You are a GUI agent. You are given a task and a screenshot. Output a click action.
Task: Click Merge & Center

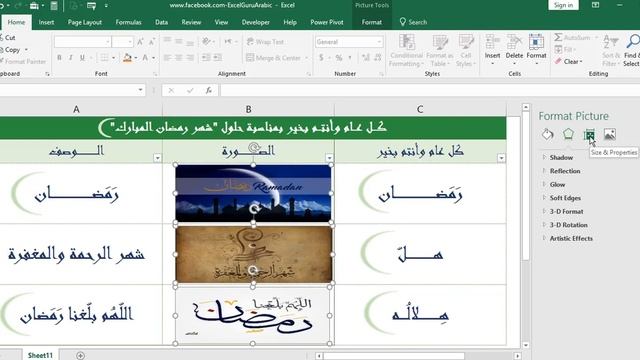click(x=274, y=58)
